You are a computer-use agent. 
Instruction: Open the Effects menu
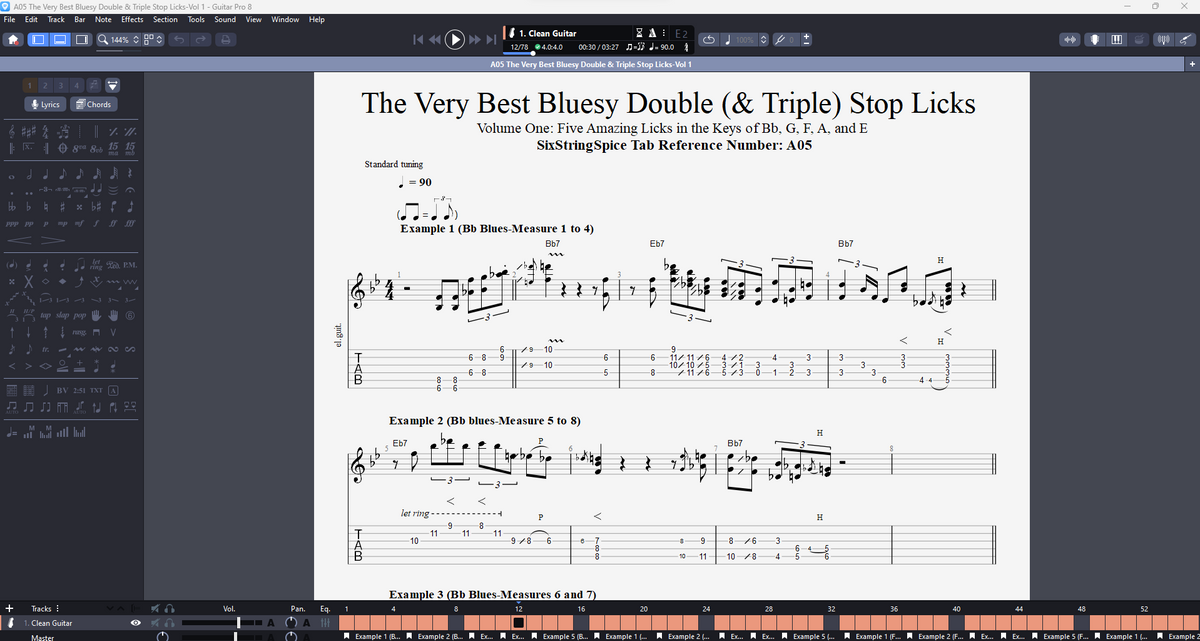coord(132,19)
